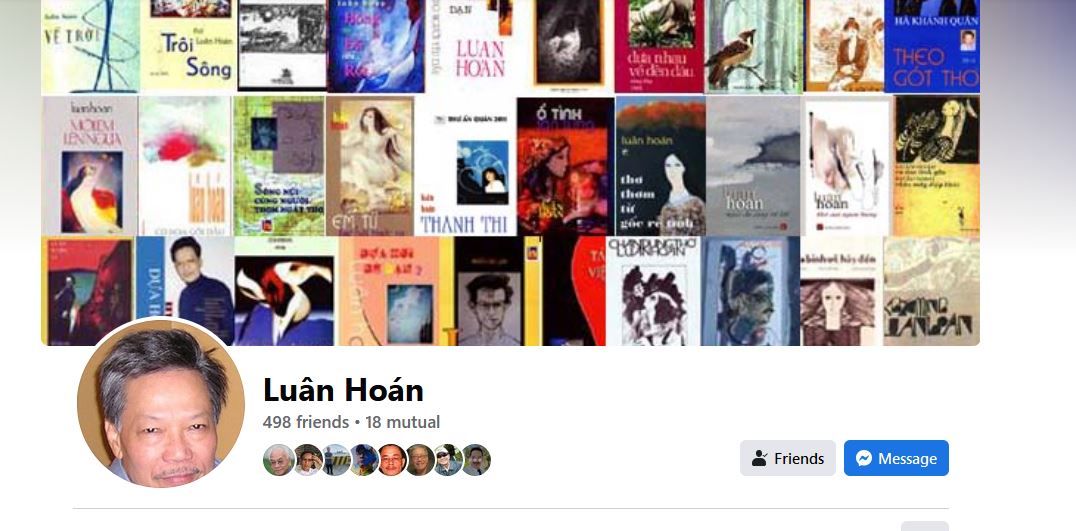Open the 'Mời Em Lên Ngựa' book cover
The width and height of the screenshot is (1076, 531).
coord(90,165)
